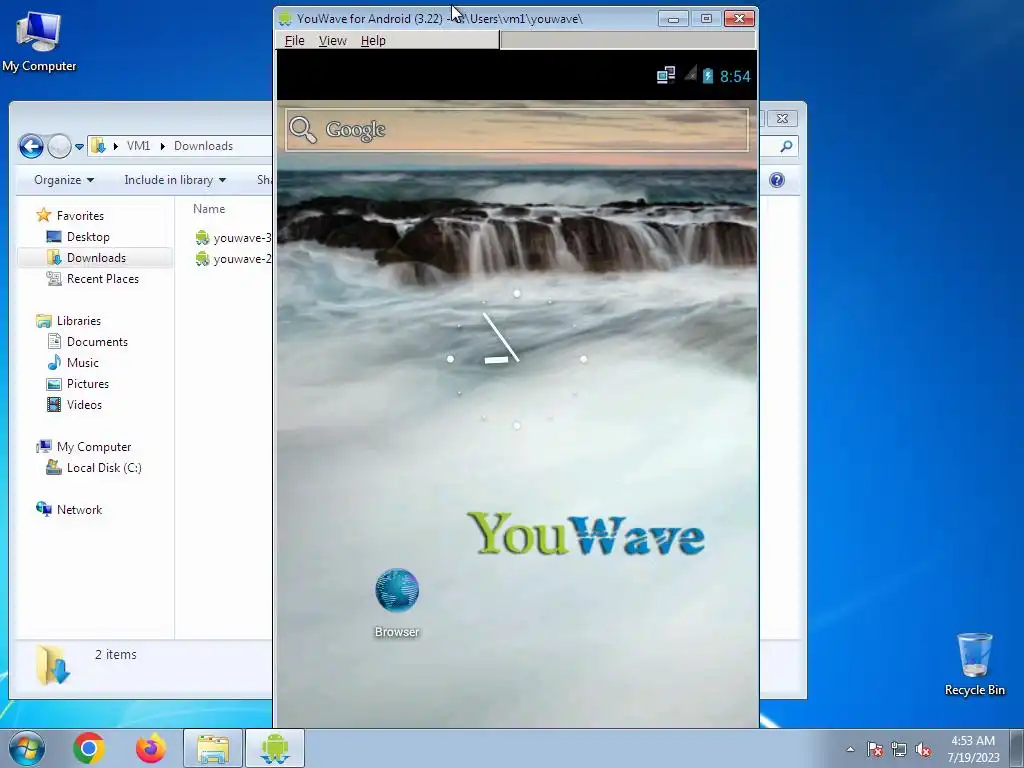This screenshot has height=768, width=1024.
Task: Click the Explorer search magnifier icon
Action: 786,146
